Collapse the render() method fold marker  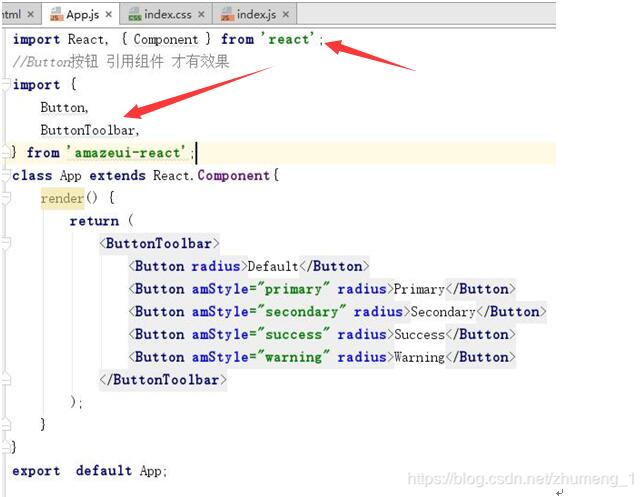(5, 198)
